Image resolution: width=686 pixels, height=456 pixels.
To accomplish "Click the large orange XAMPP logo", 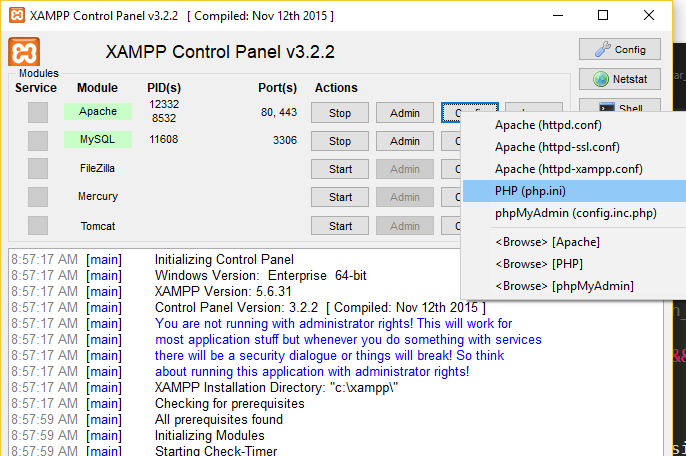I will click(x=24, y=52).
